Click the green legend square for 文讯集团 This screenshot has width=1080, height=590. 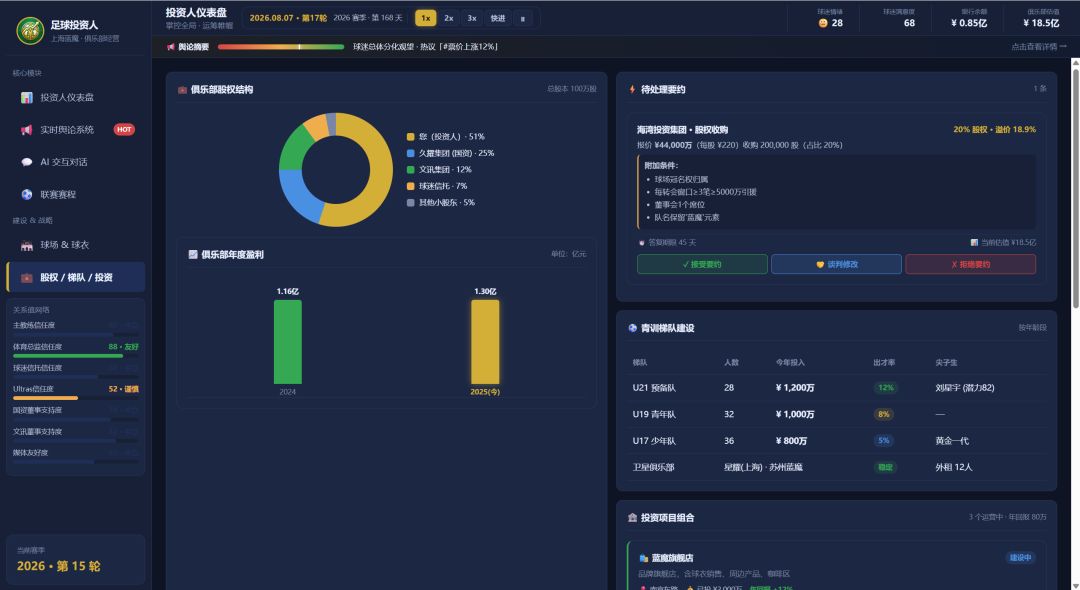(x=411, y=170)
